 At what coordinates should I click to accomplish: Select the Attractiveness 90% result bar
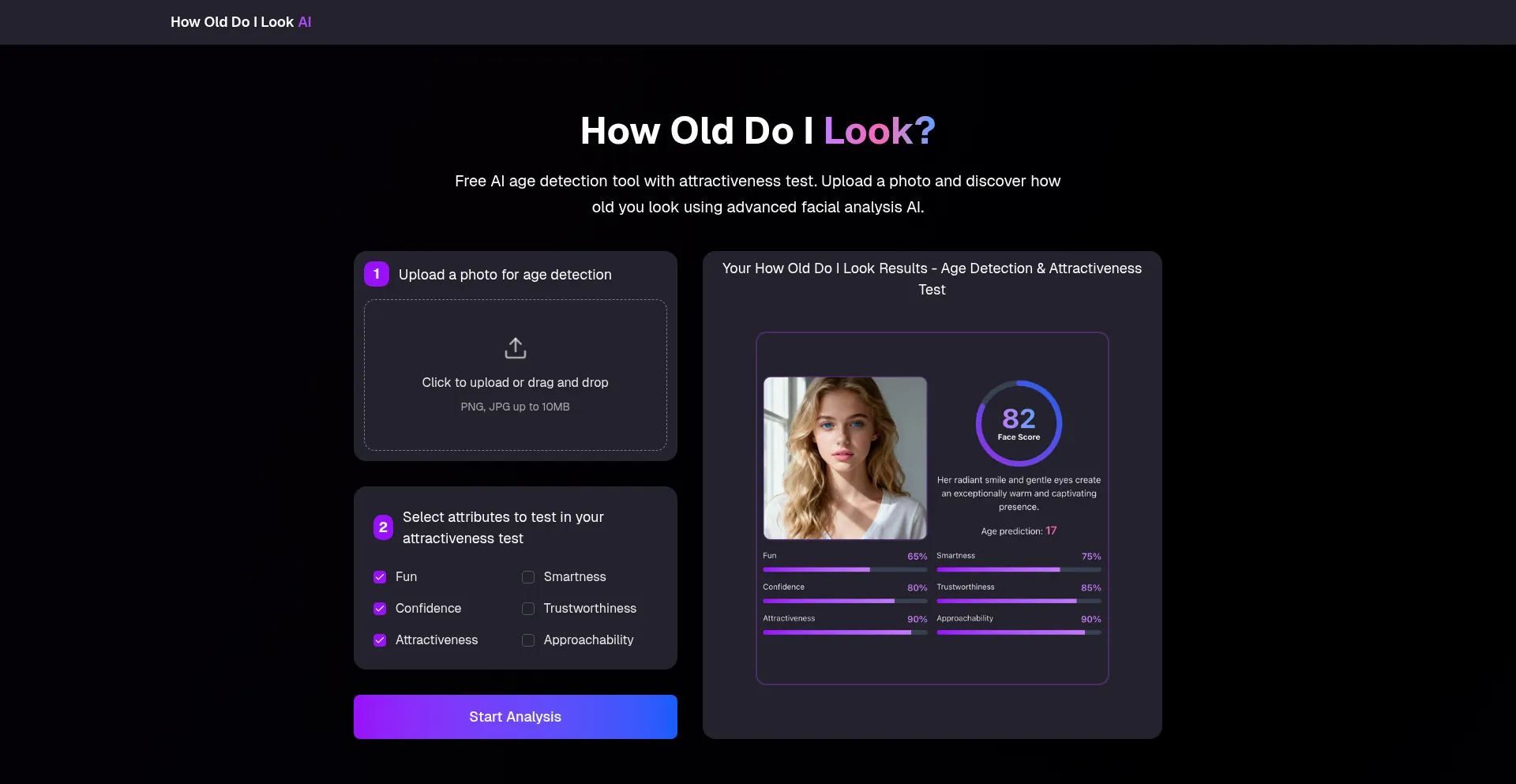click(x=845, y=632)
